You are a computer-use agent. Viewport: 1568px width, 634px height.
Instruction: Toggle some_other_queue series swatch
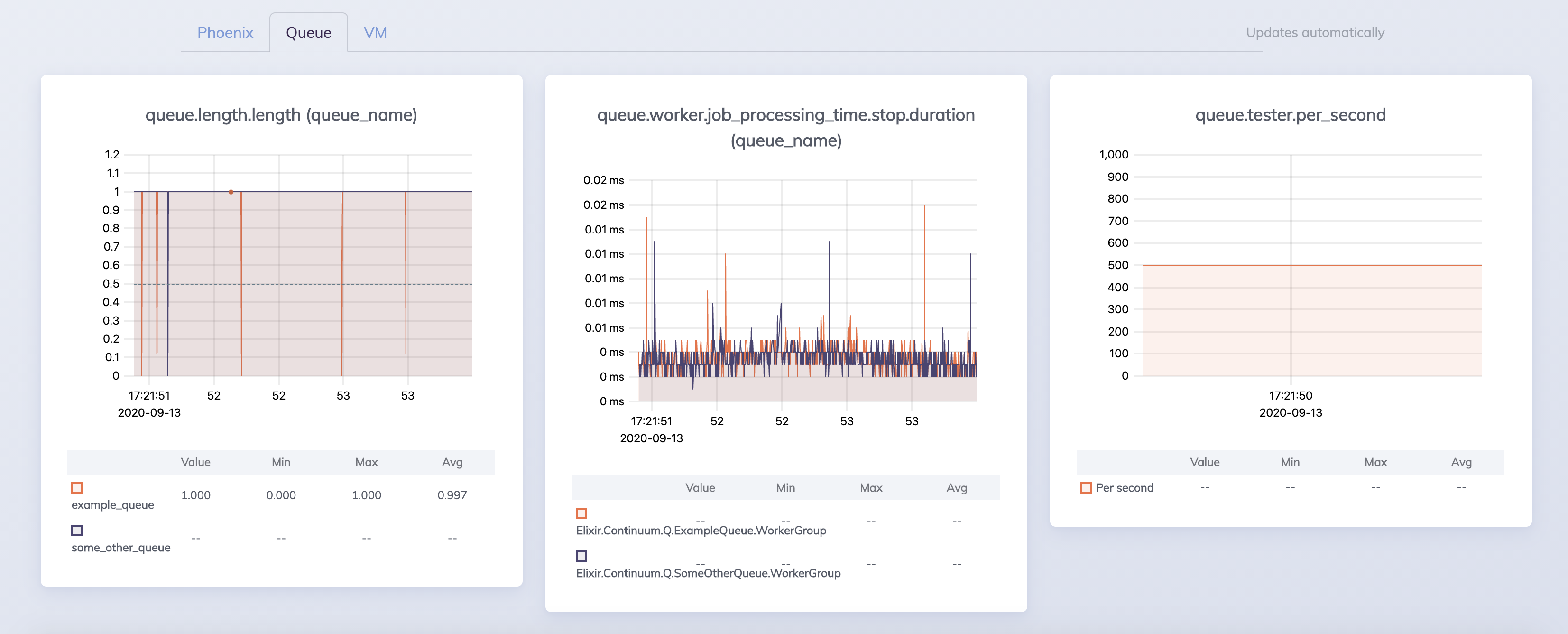click(77, 531)
